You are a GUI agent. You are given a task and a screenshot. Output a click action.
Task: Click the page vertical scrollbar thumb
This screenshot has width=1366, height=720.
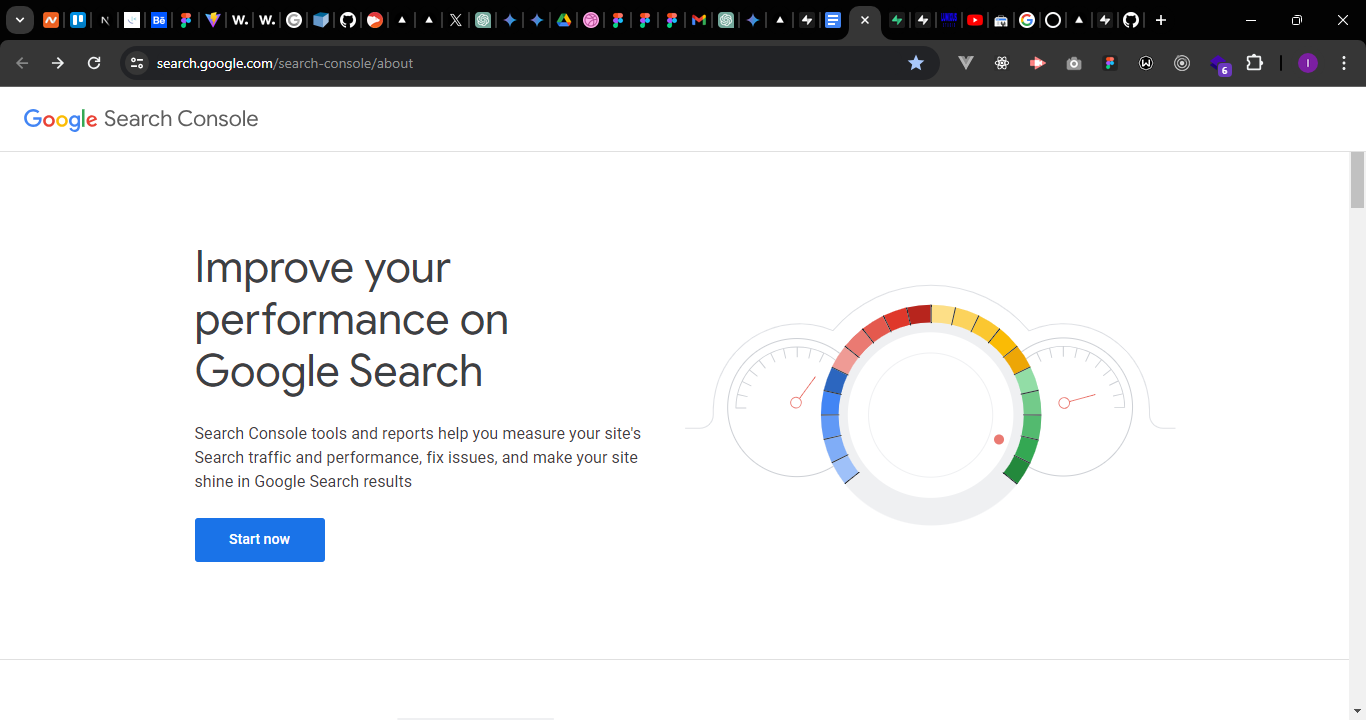[x=1357, y=180]
